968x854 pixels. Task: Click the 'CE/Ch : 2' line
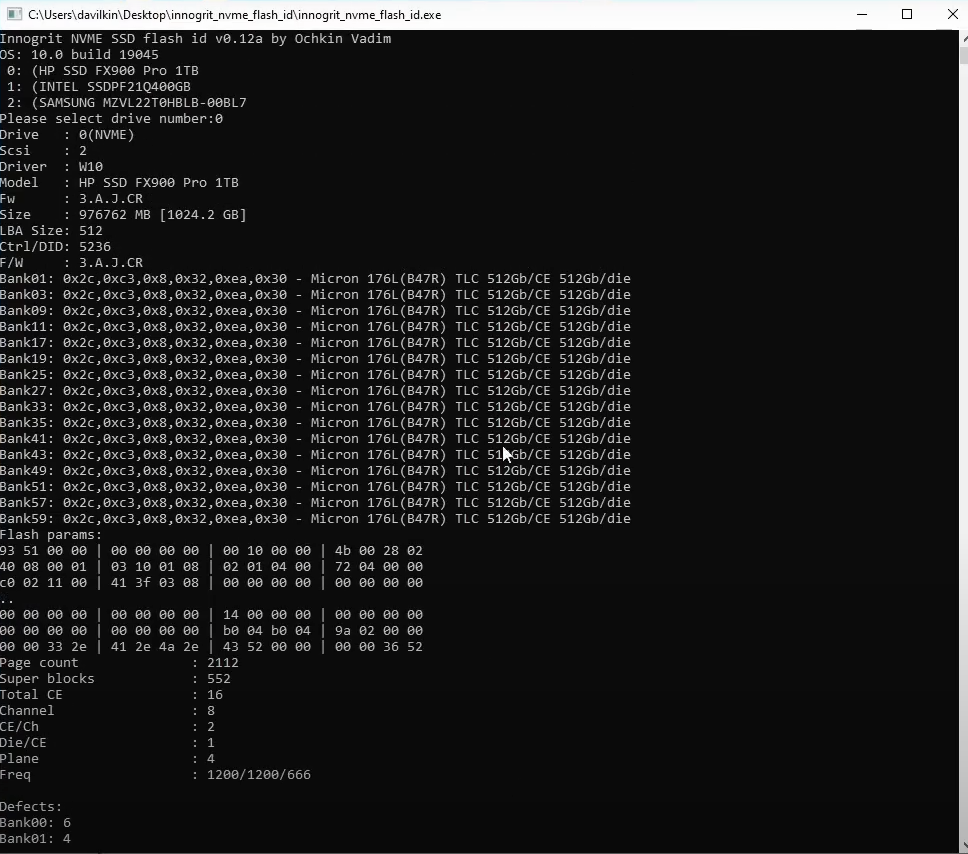[107, 727]
